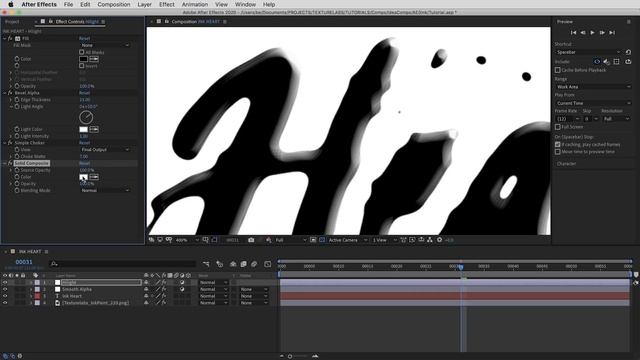
Task: Collapse the Simple Choker effect group
Action: pyautogui.click(x=5, y=143)
